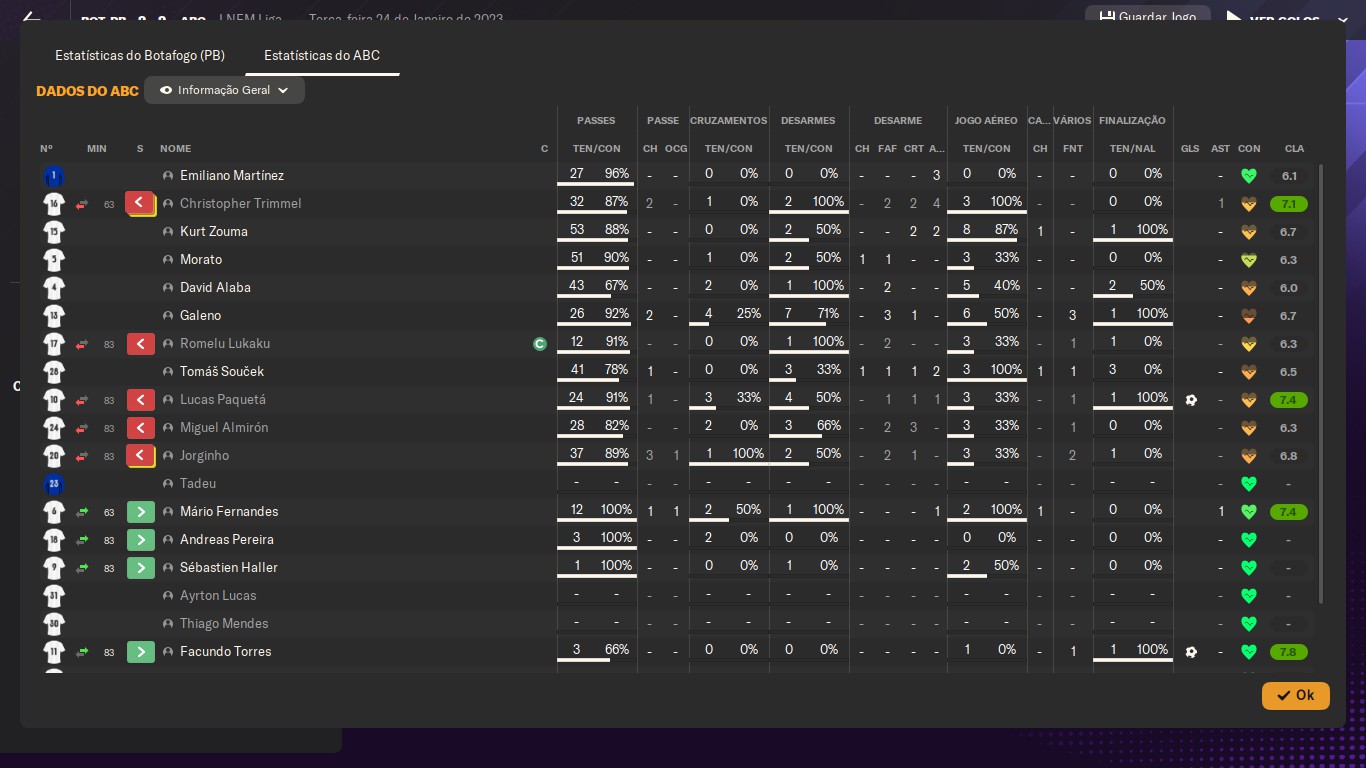Click the PASSES TEN/CON column header
The width and height of the screenshot is (1366, 768).
click(596, 149)
